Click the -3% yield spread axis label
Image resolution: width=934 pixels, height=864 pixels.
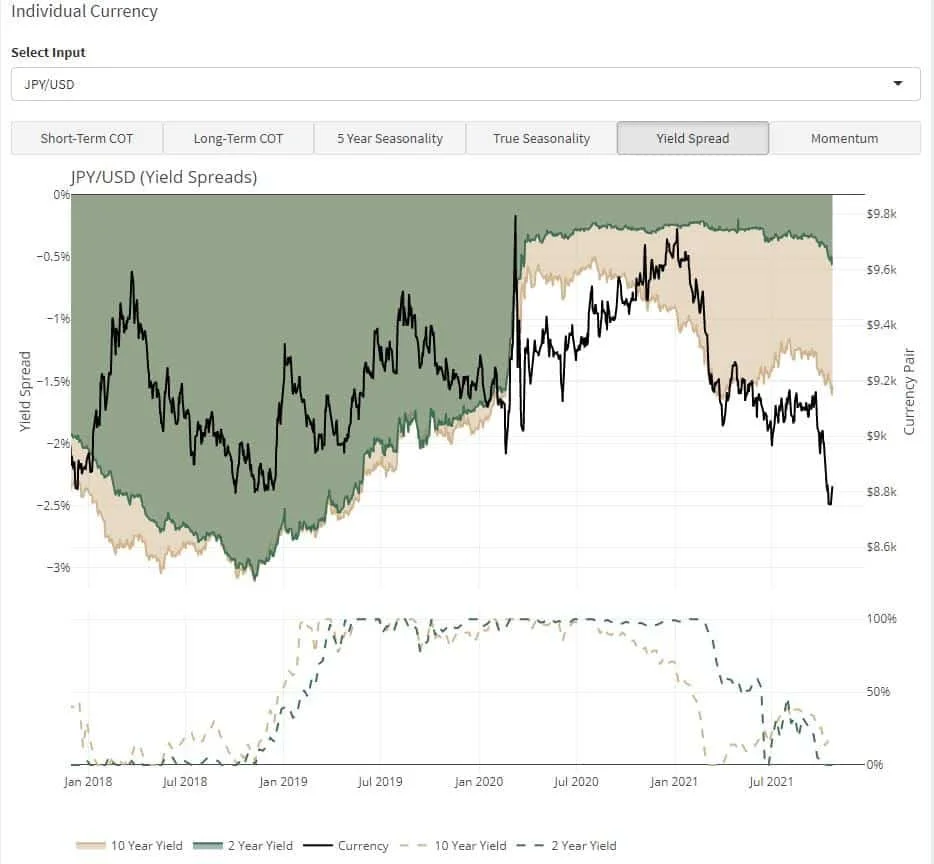tap(58, 567)
